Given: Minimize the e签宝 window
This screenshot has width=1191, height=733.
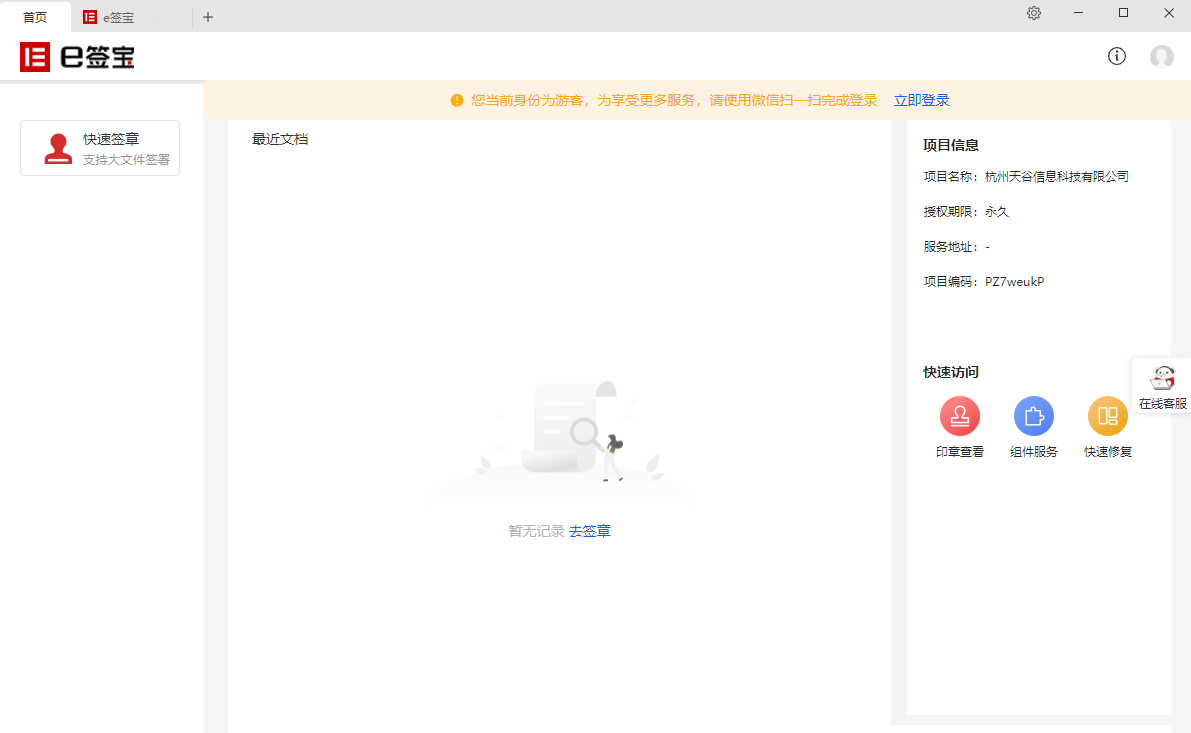Looking at the screenshot, I should coord(1079,13).
